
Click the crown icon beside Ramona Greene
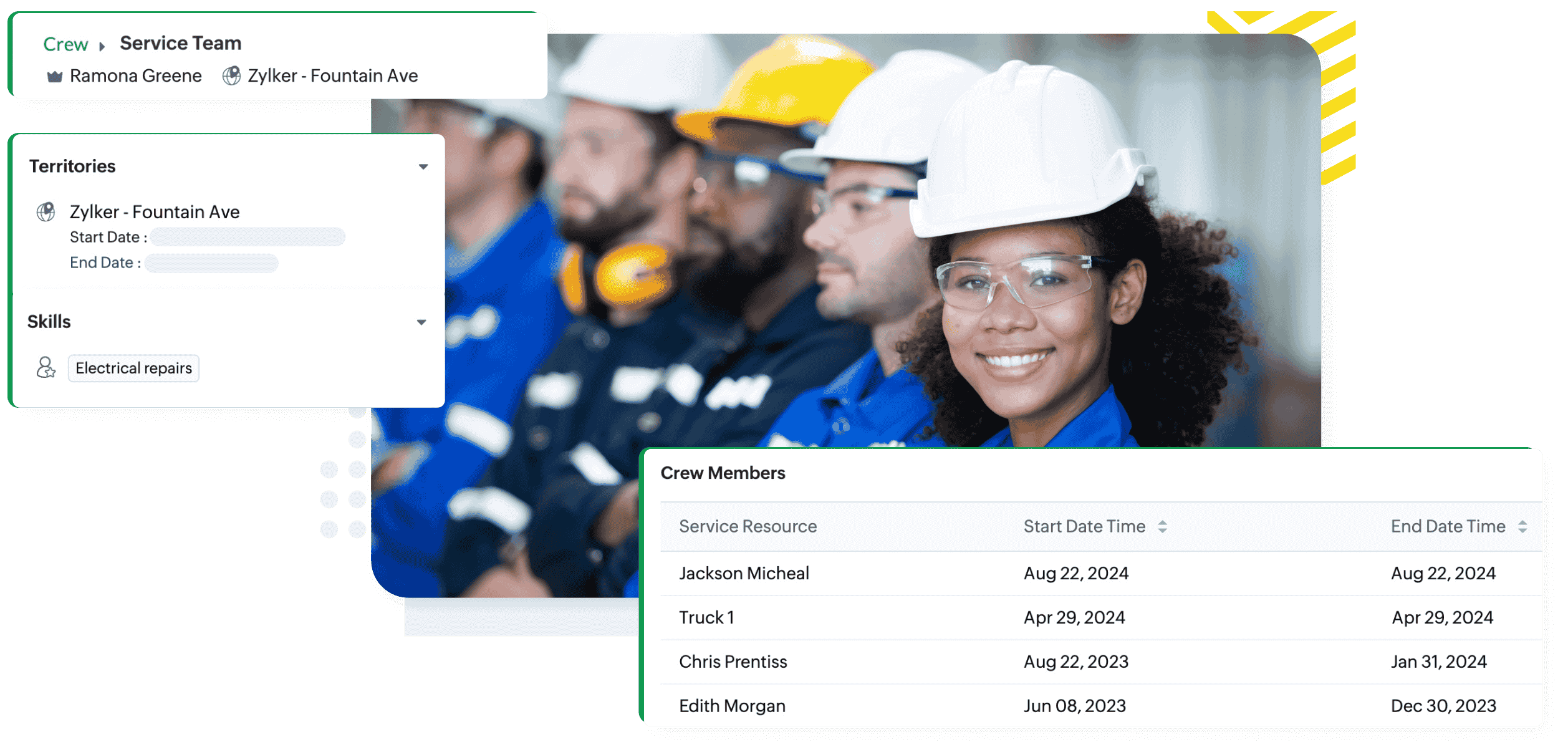(x=55, y=76)
